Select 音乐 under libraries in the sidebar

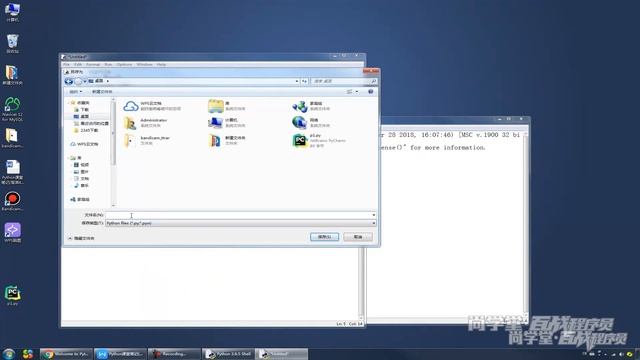click(81, 185)
